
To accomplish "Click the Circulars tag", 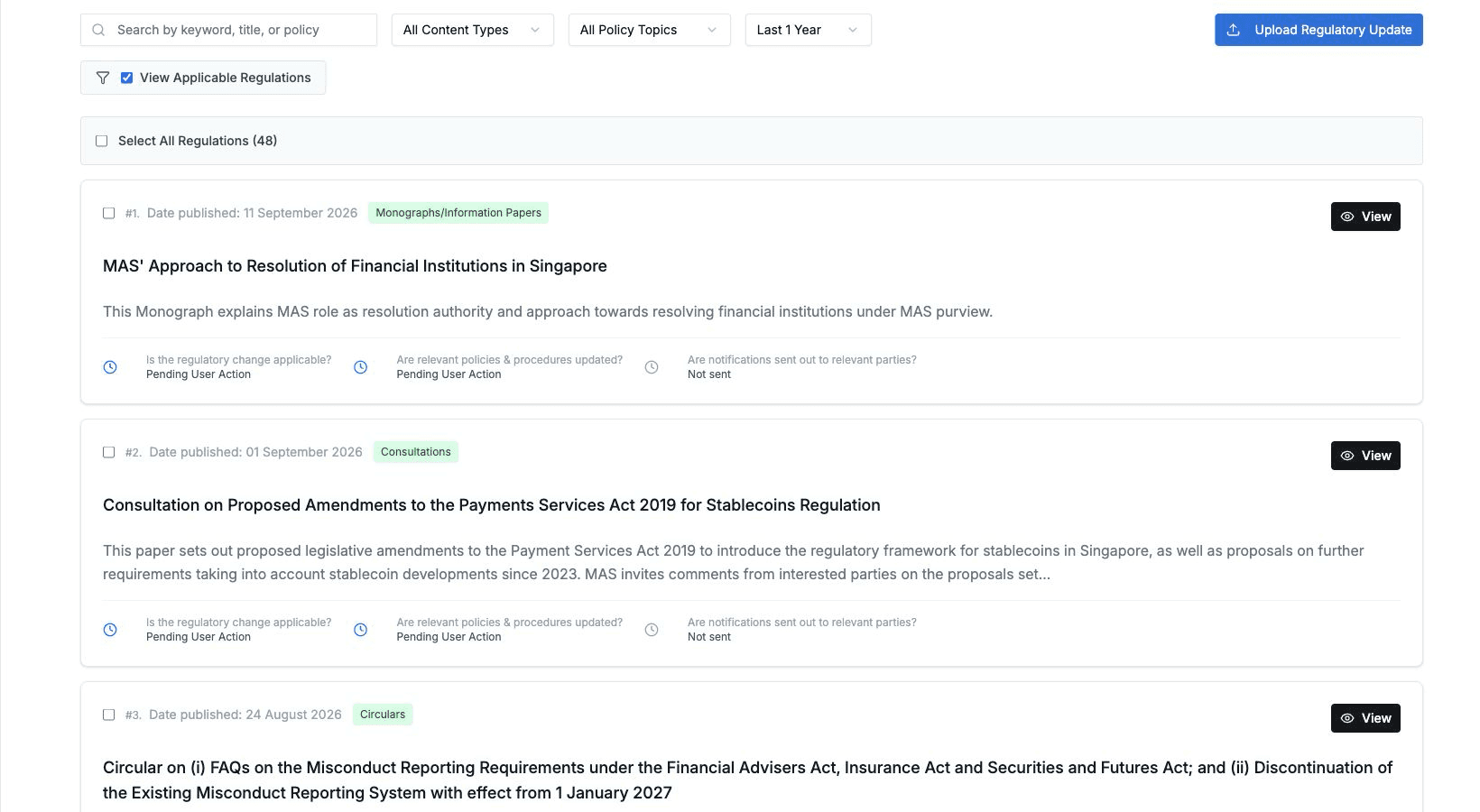I will tap(383, 715).
